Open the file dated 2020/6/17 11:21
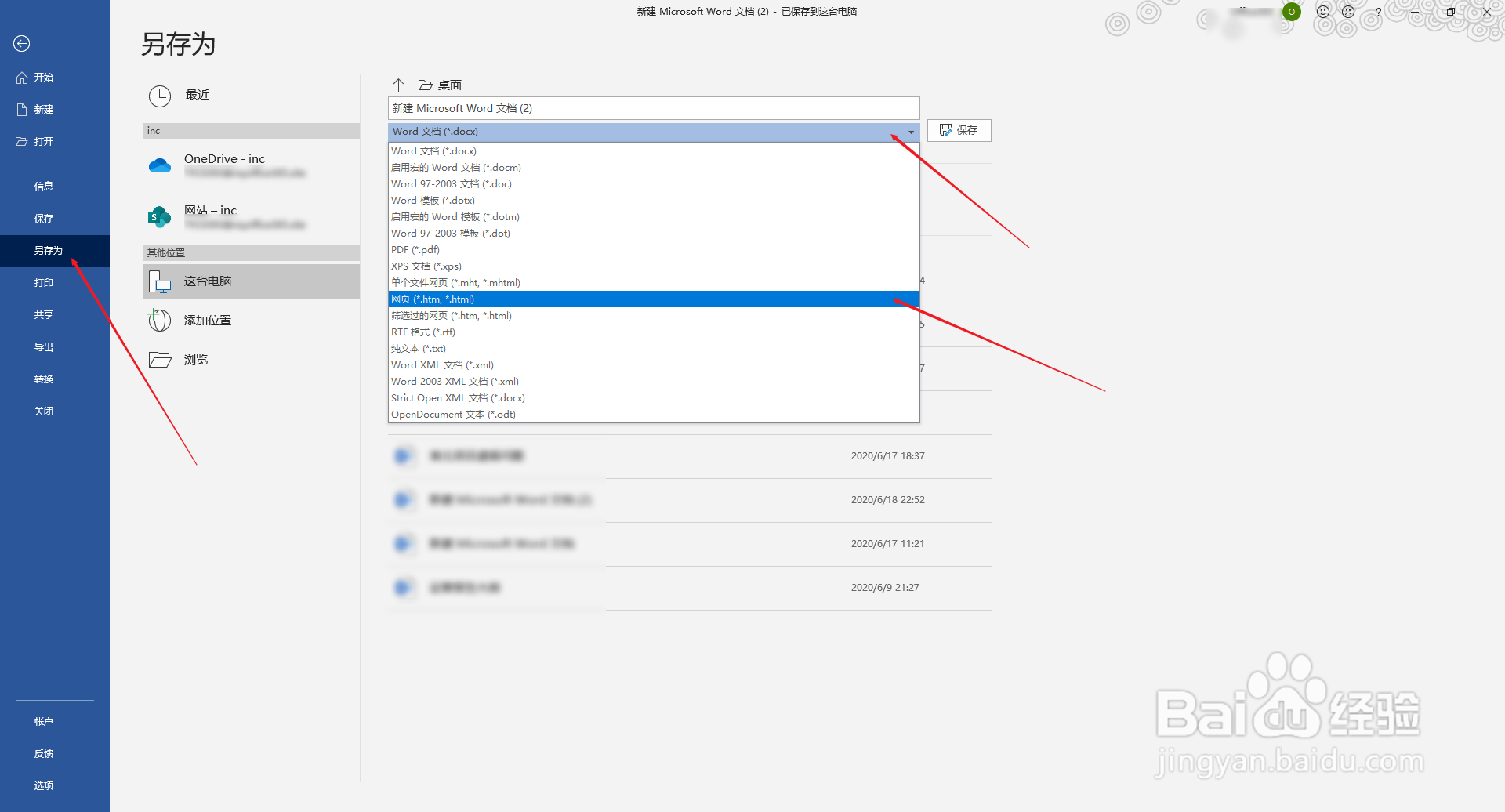 pyautogui.click(x=690, y=544)
